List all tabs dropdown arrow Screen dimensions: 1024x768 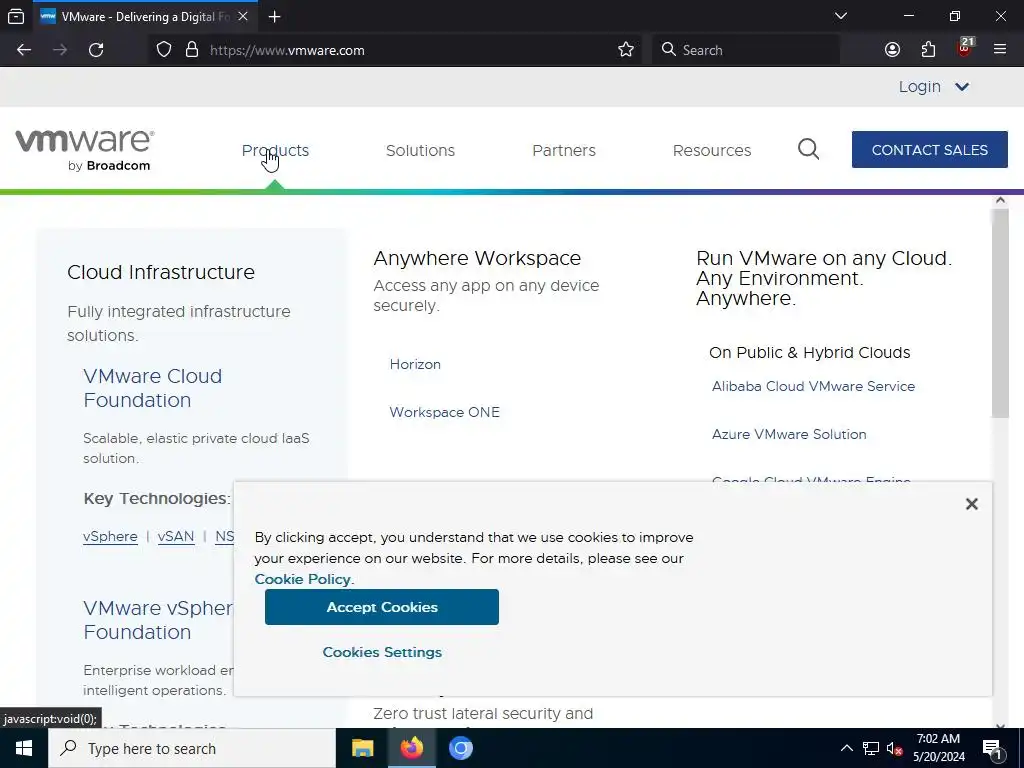pos(841,16)
